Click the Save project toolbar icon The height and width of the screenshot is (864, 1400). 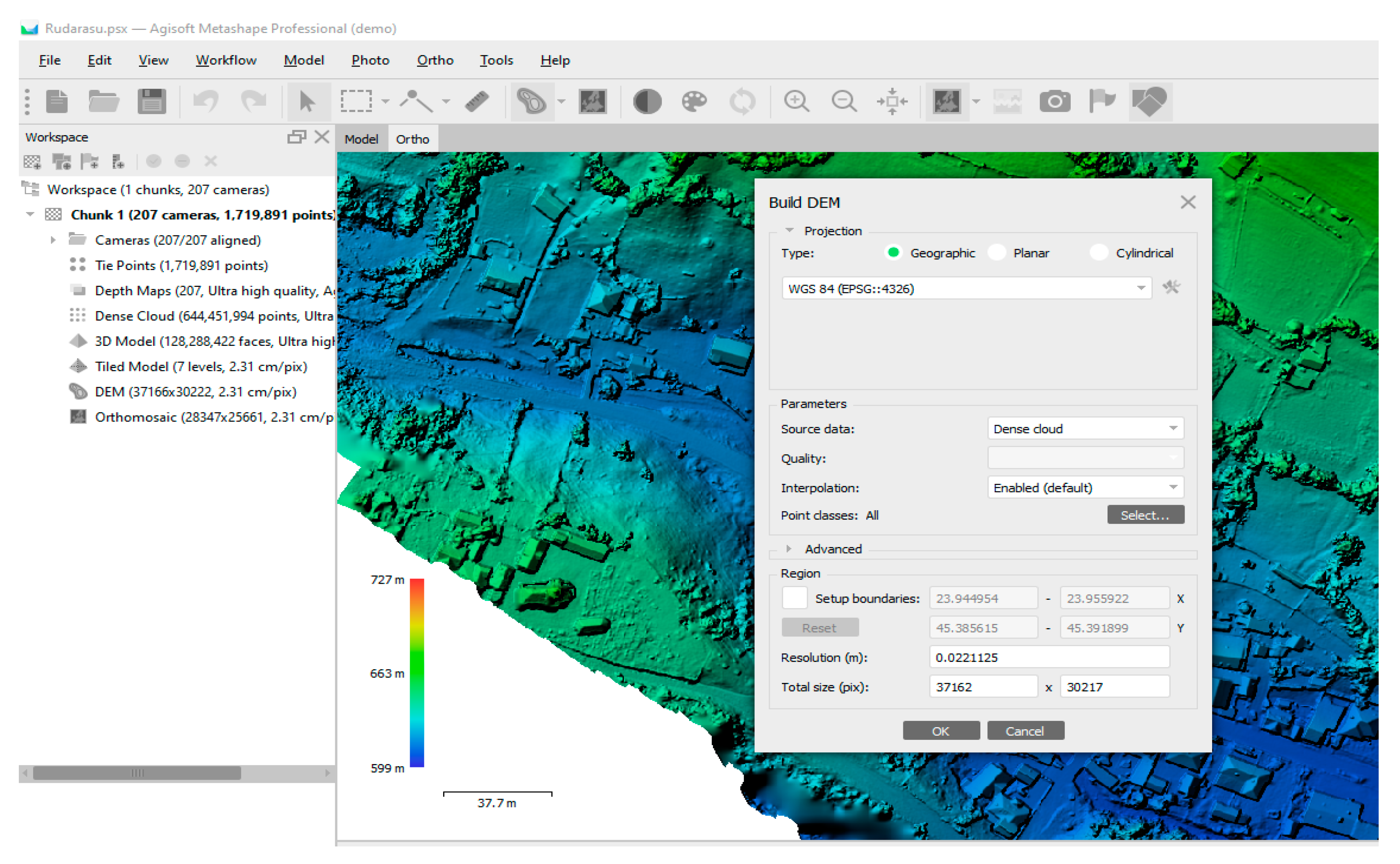click(151, 102)
